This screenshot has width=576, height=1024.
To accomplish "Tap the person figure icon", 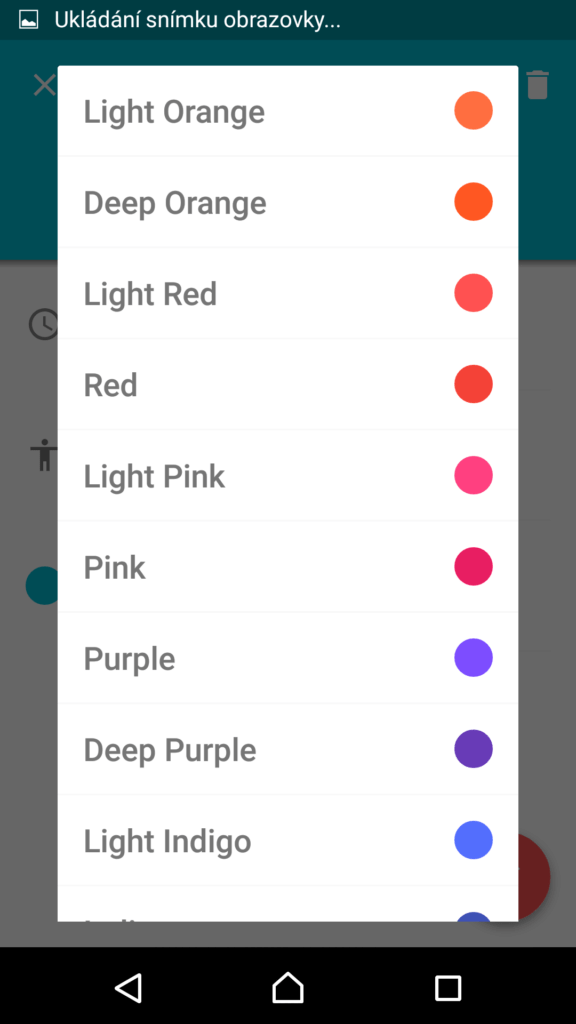I will [44, 455].
